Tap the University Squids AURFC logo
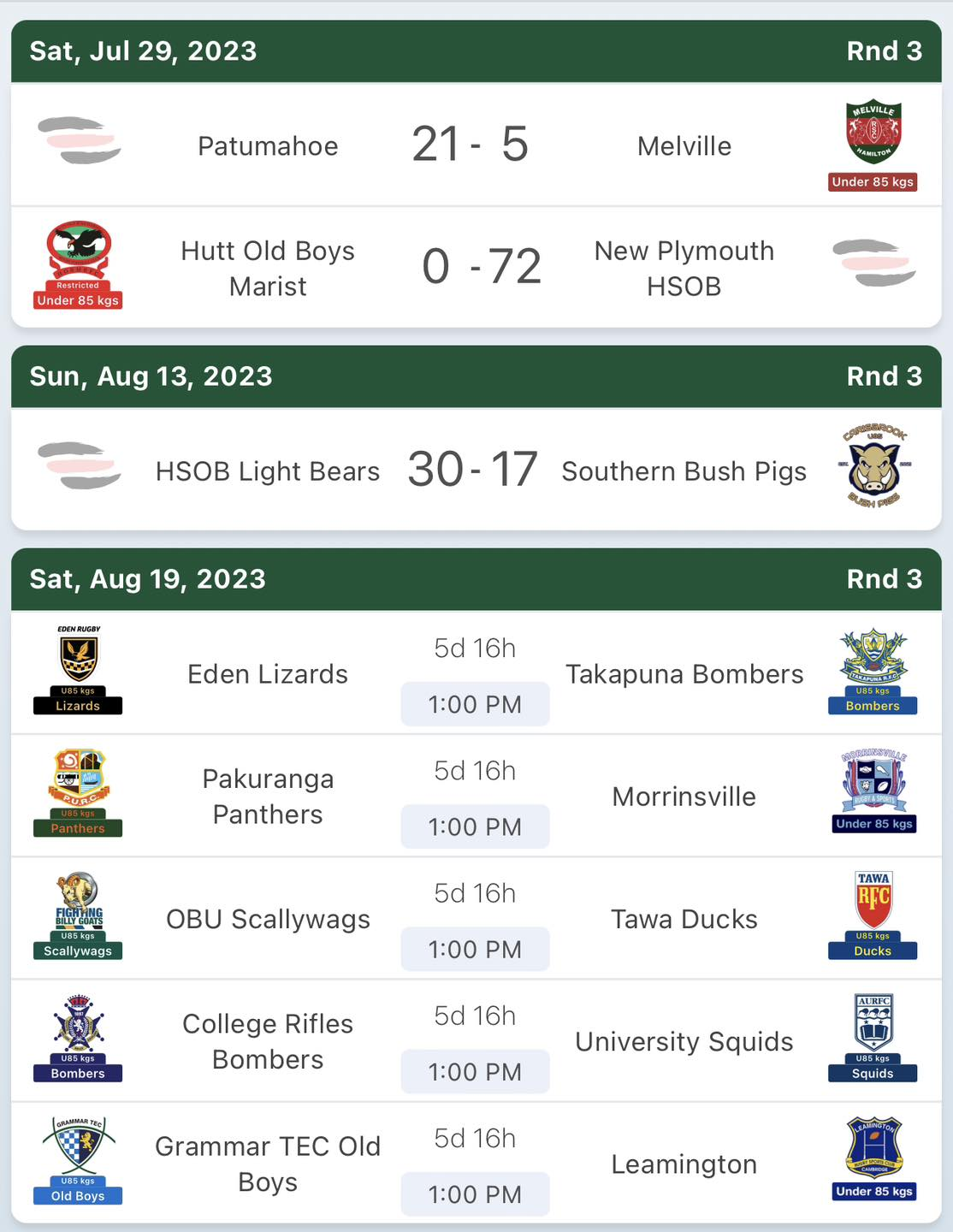Screen dimensions: 953x1232 click(873, 1038)
